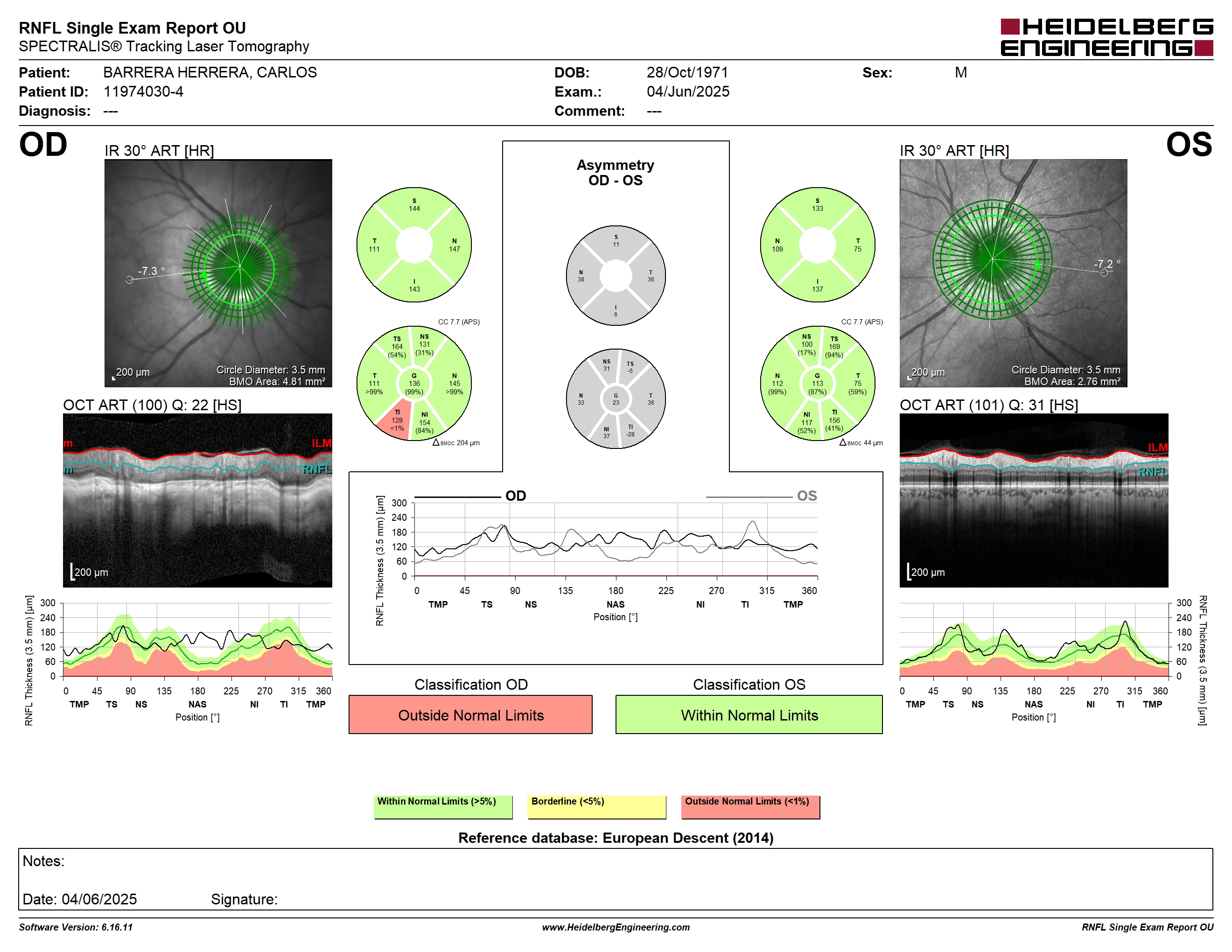Select the OS superior sector value 133
This screenshot has height=952, width=1232.
pyautogui.click(x=818, y=205)
